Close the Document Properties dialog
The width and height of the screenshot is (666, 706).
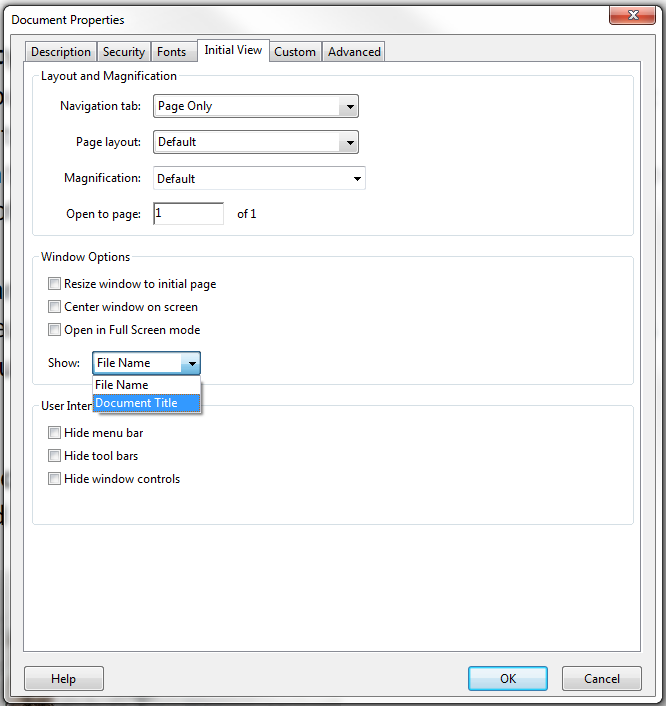point(633,15)
